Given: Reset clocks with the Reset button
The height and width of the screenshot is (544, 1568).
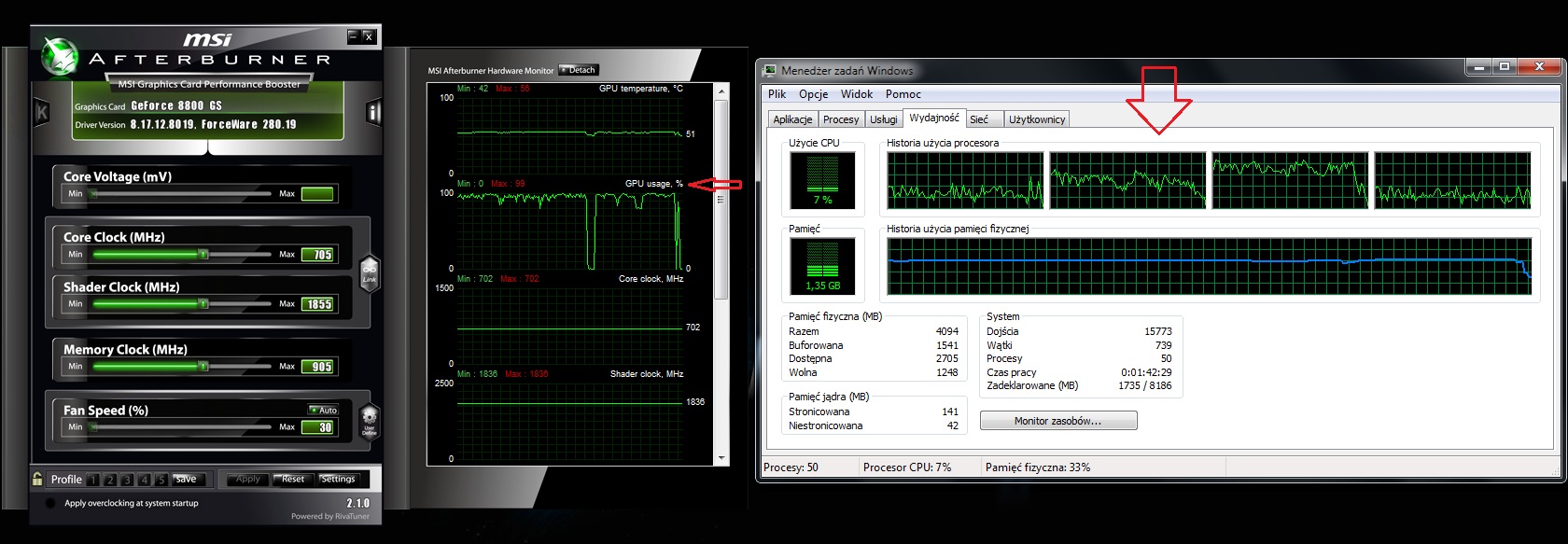Looking at the screenshot, I should [293, 480].
